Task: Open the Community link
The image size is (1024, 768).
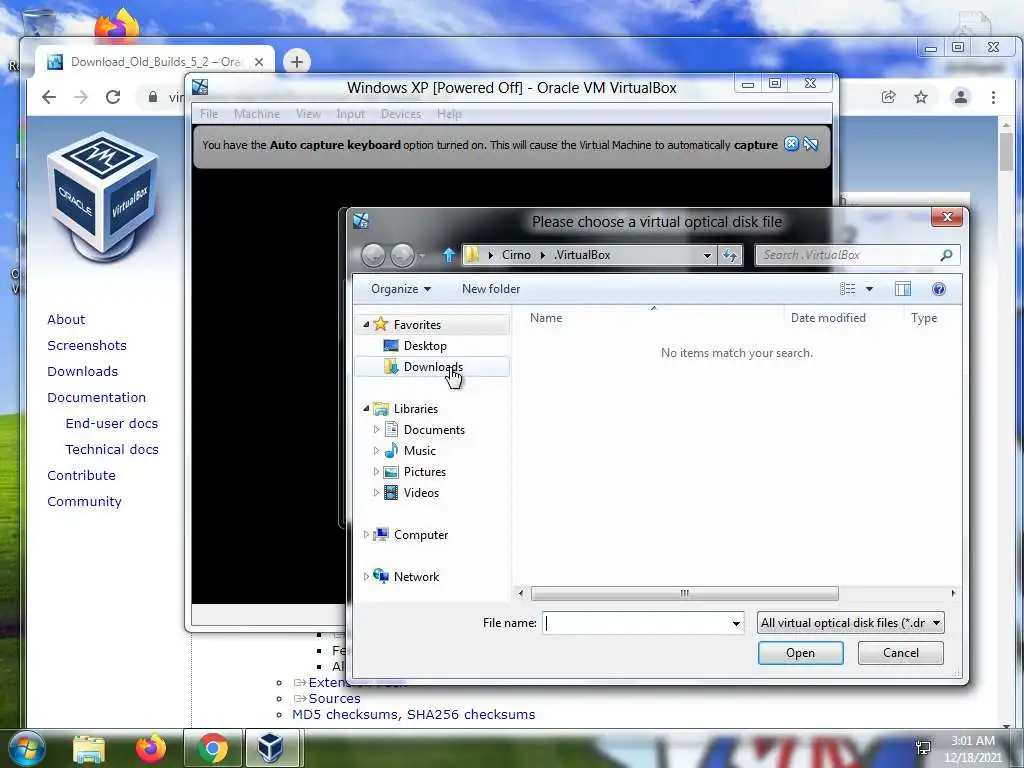Action: click(x=84, y=502)
